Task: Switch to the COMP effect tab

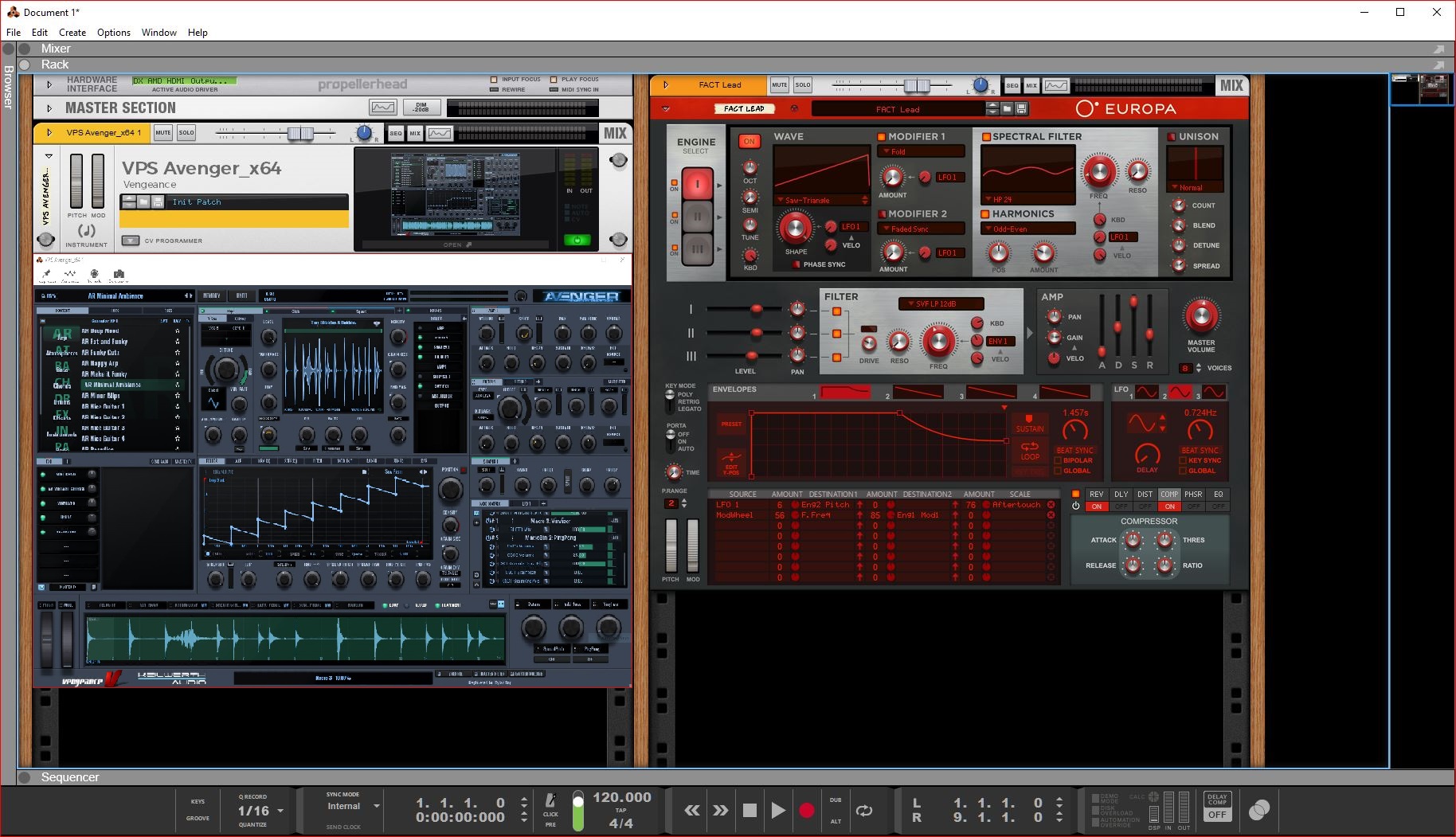Action: click(x=1169, y=495)
